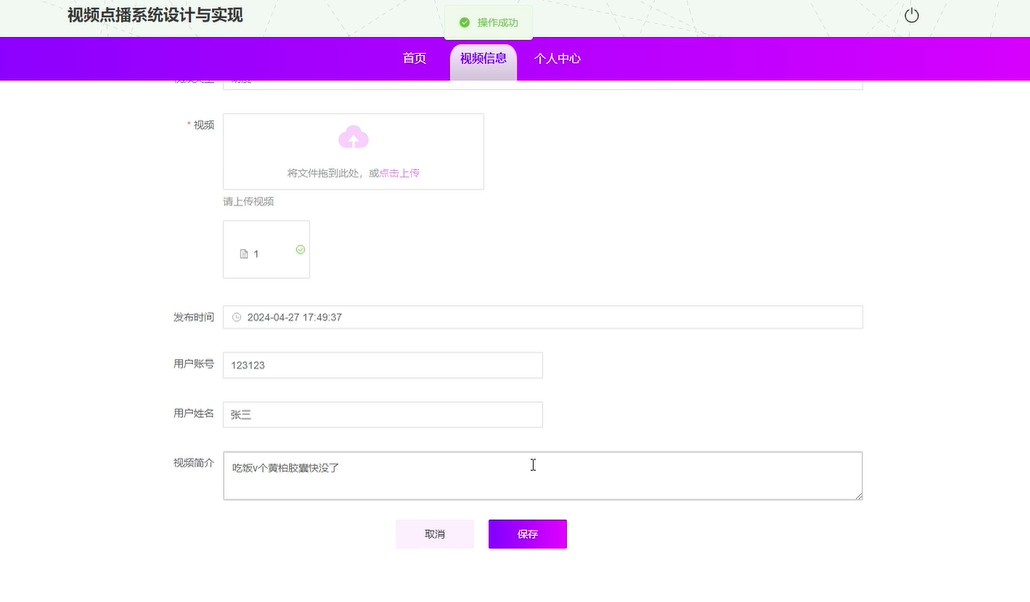
Task: Click the 操作成功 notification text
Action: (x=498, y=22)
